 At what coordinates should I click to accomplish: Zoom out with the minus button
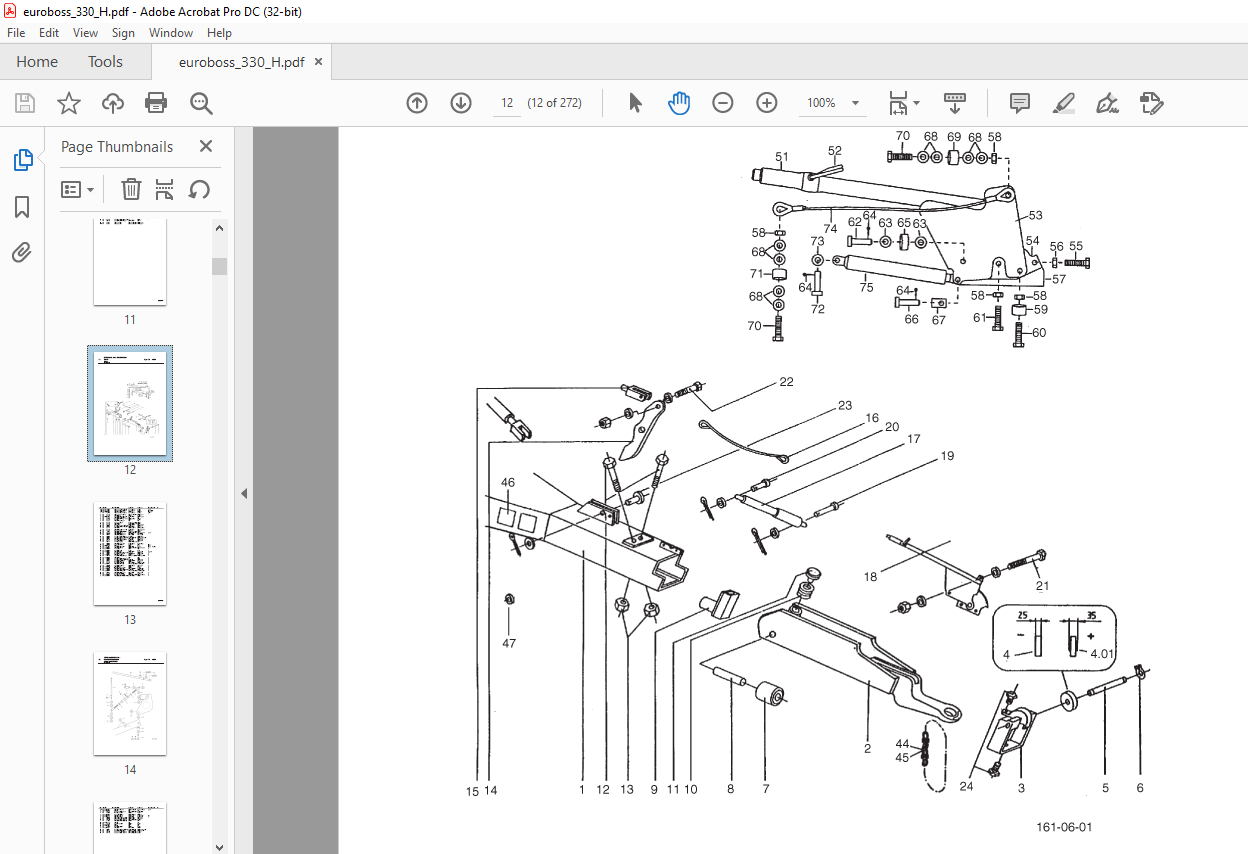[x=723, y=103]
